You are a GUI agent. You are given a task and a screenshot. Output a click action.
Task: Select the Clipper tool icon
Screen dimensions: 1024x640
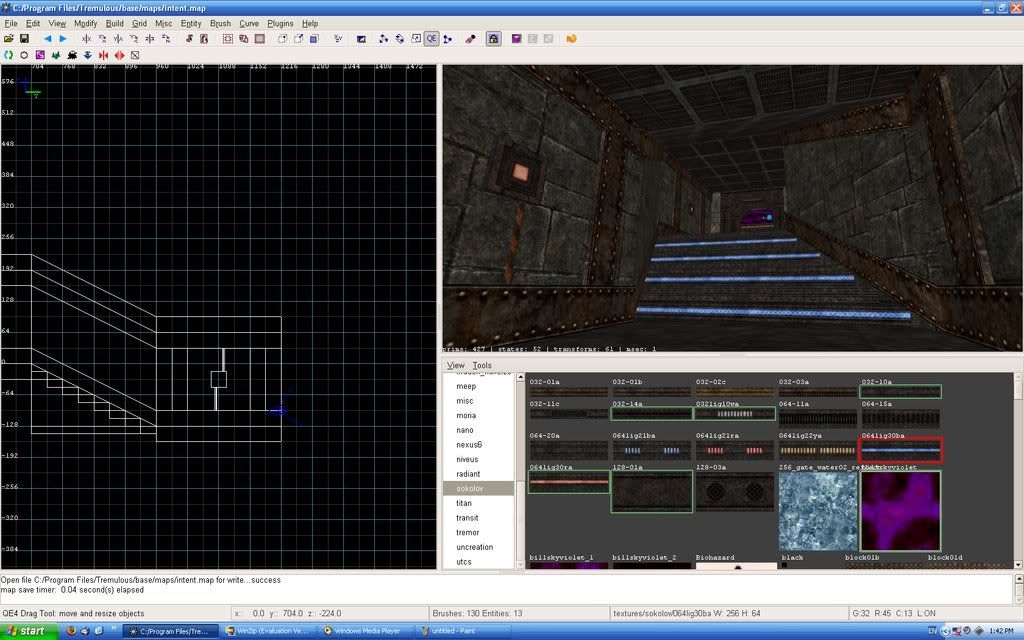(x=447, y=39)
